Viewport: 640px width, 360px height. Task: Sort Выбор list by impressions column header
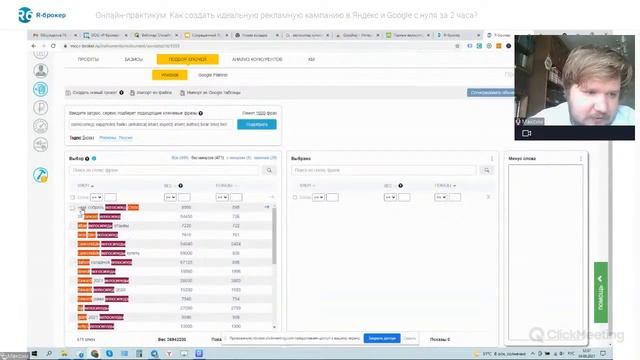tap(227, 186)
